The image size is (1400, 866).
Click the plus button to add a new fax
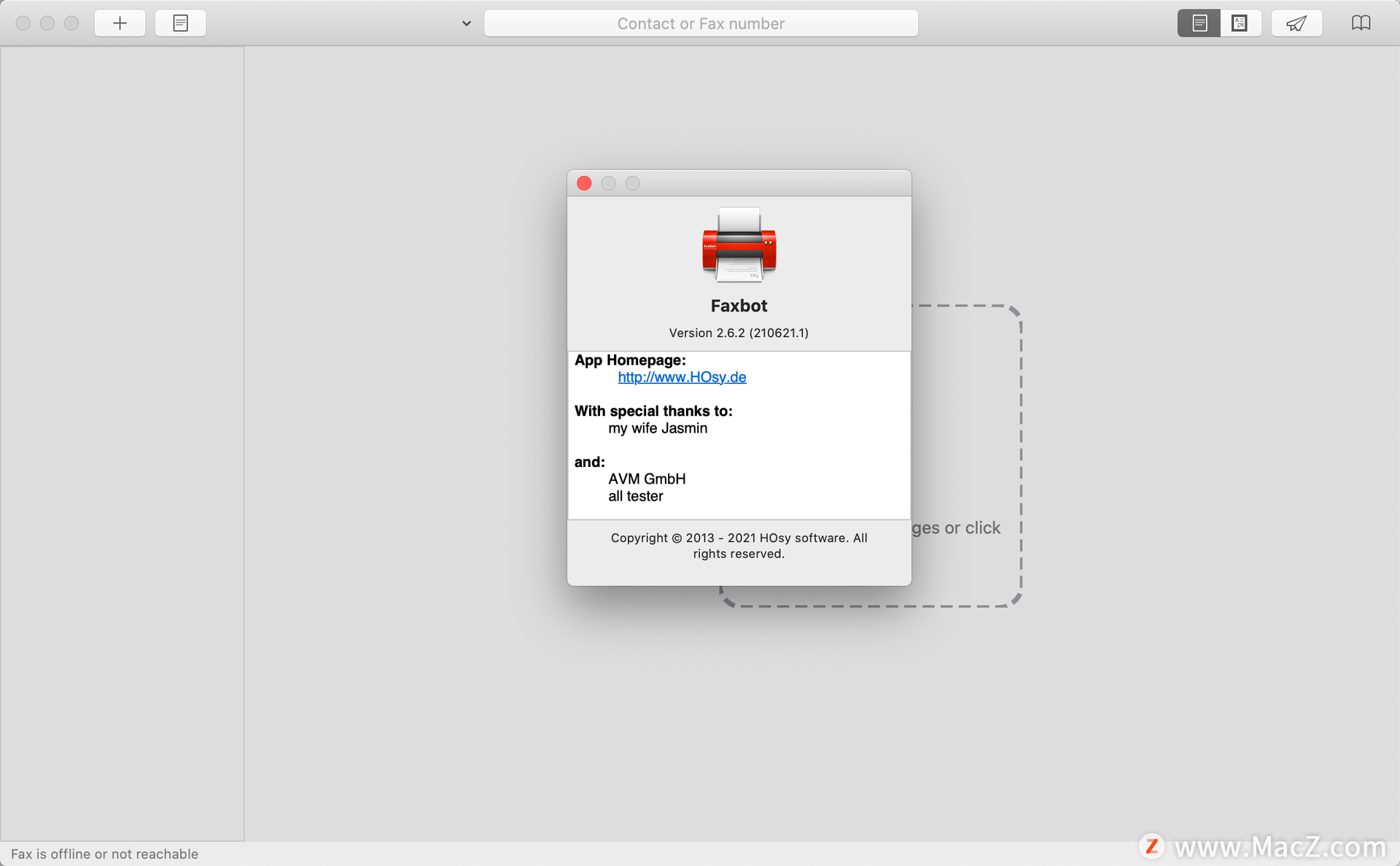[120, 23]
